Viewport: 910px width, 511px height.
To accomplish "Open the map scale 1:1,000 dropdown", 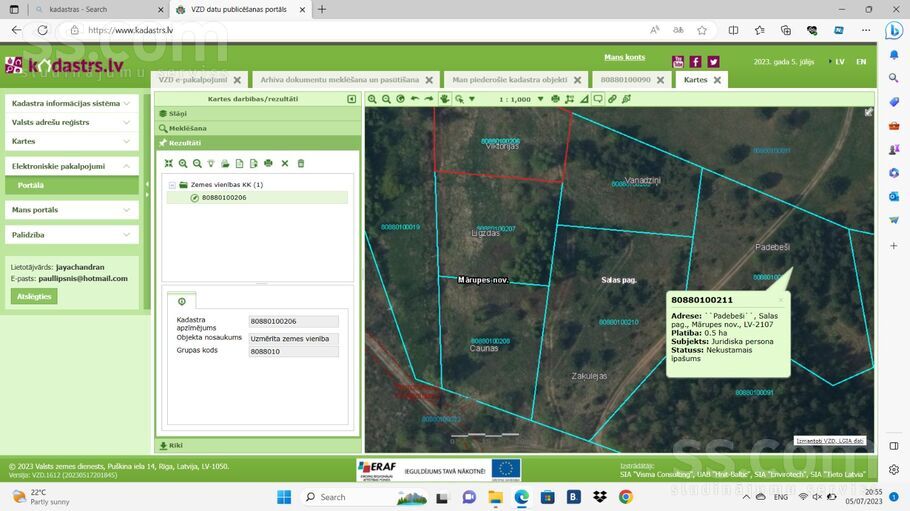I will 540,99.
